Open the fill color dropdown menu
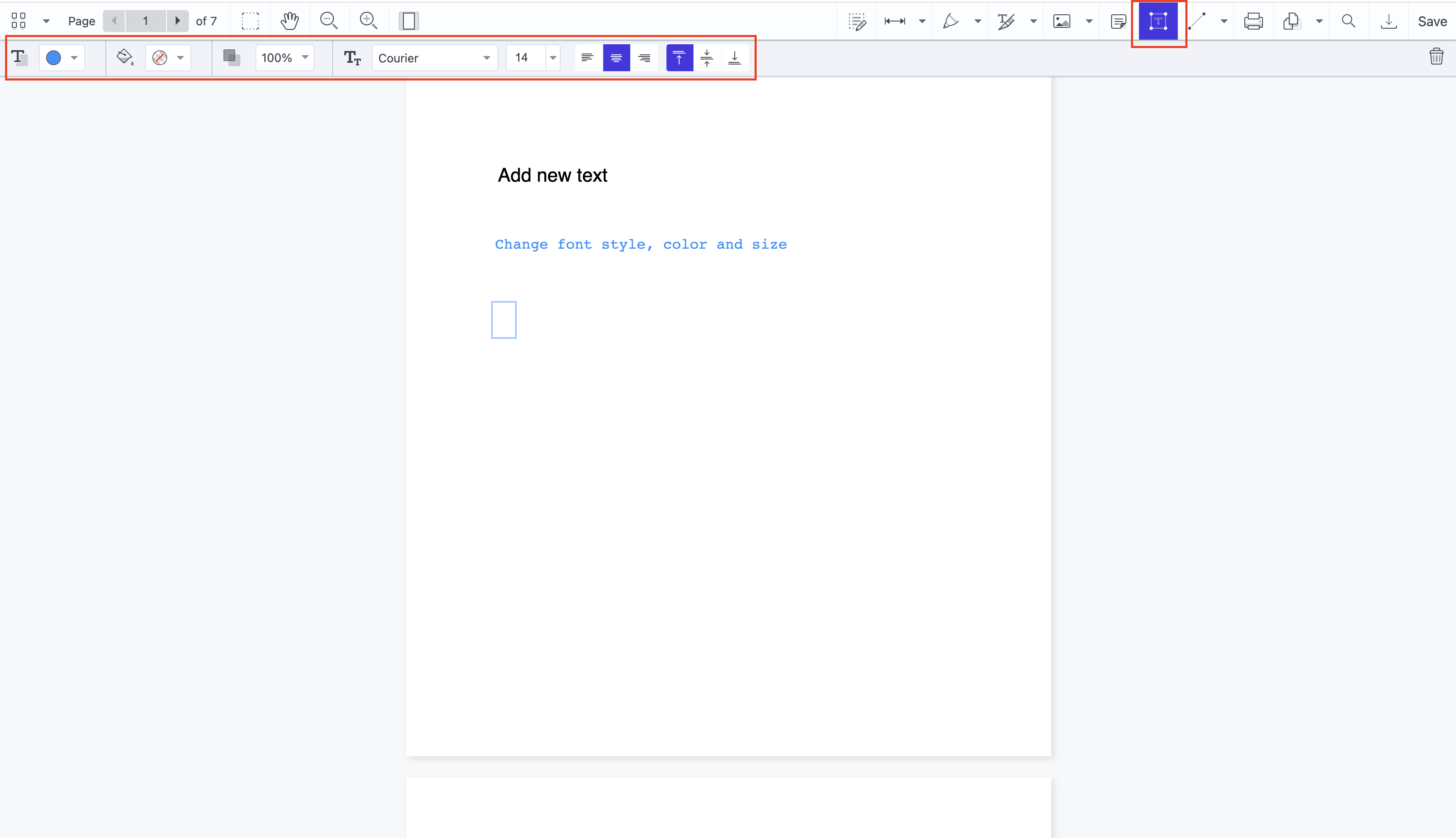Screen dimensions: 1456x838 click(180, 58)
